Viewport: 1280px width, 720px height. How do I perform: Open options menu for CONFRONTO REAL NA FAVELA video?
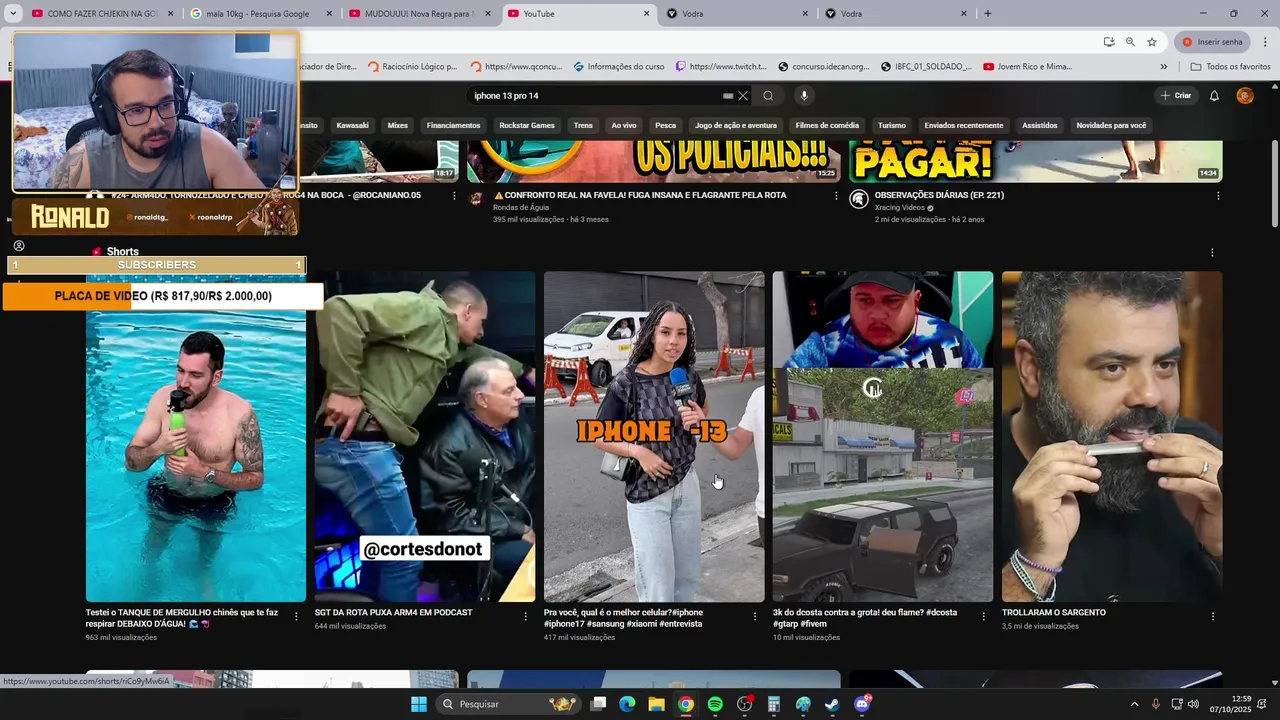click(836, 196)
